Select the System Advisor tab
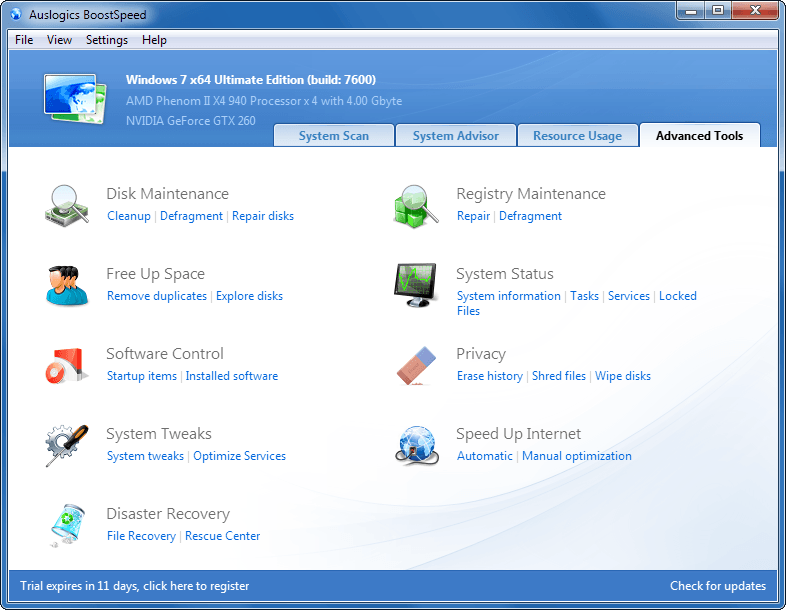Image resolution: width=786 pixels, height=610 pixels. click(x=455, y=136)
